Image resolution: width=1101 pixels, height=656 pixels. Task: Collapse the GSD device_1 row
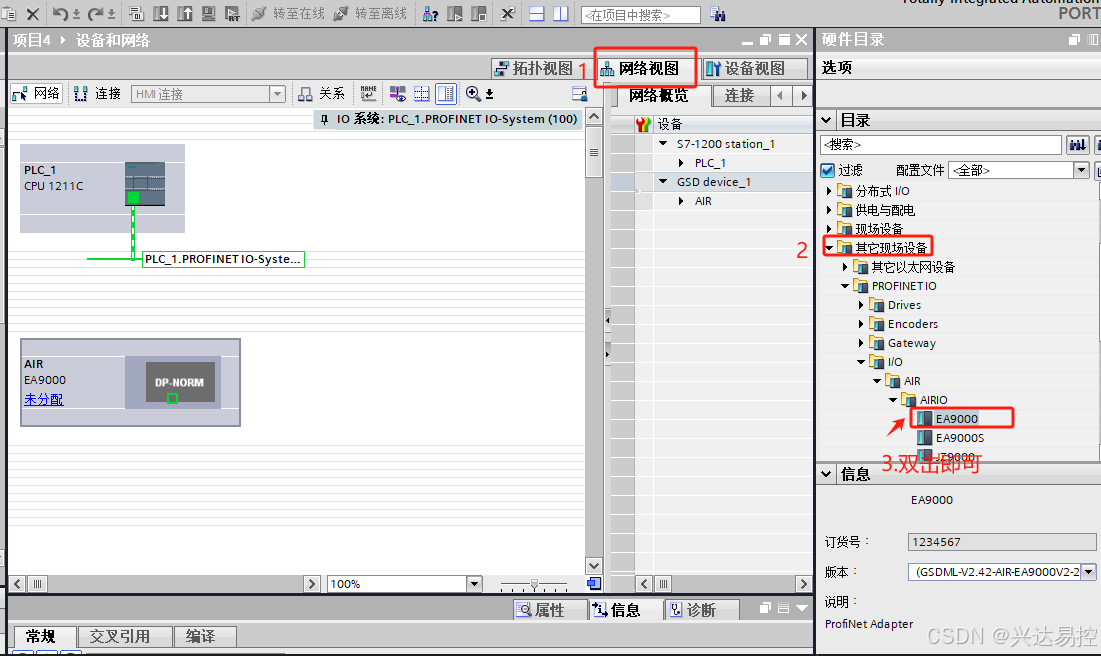coord(663,181)
